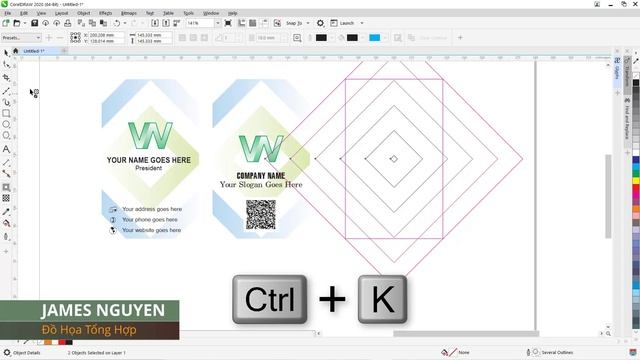Click the object width input field

153,35
